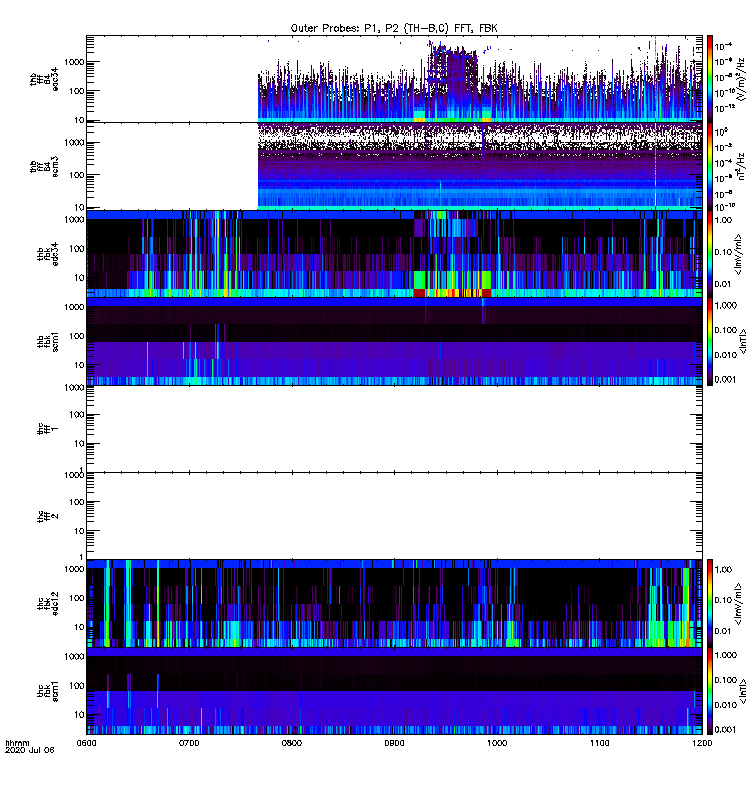Click the '(V/m)²/Hz' color bar unit label
Screen dimensions: 750x800
[741, 79]
